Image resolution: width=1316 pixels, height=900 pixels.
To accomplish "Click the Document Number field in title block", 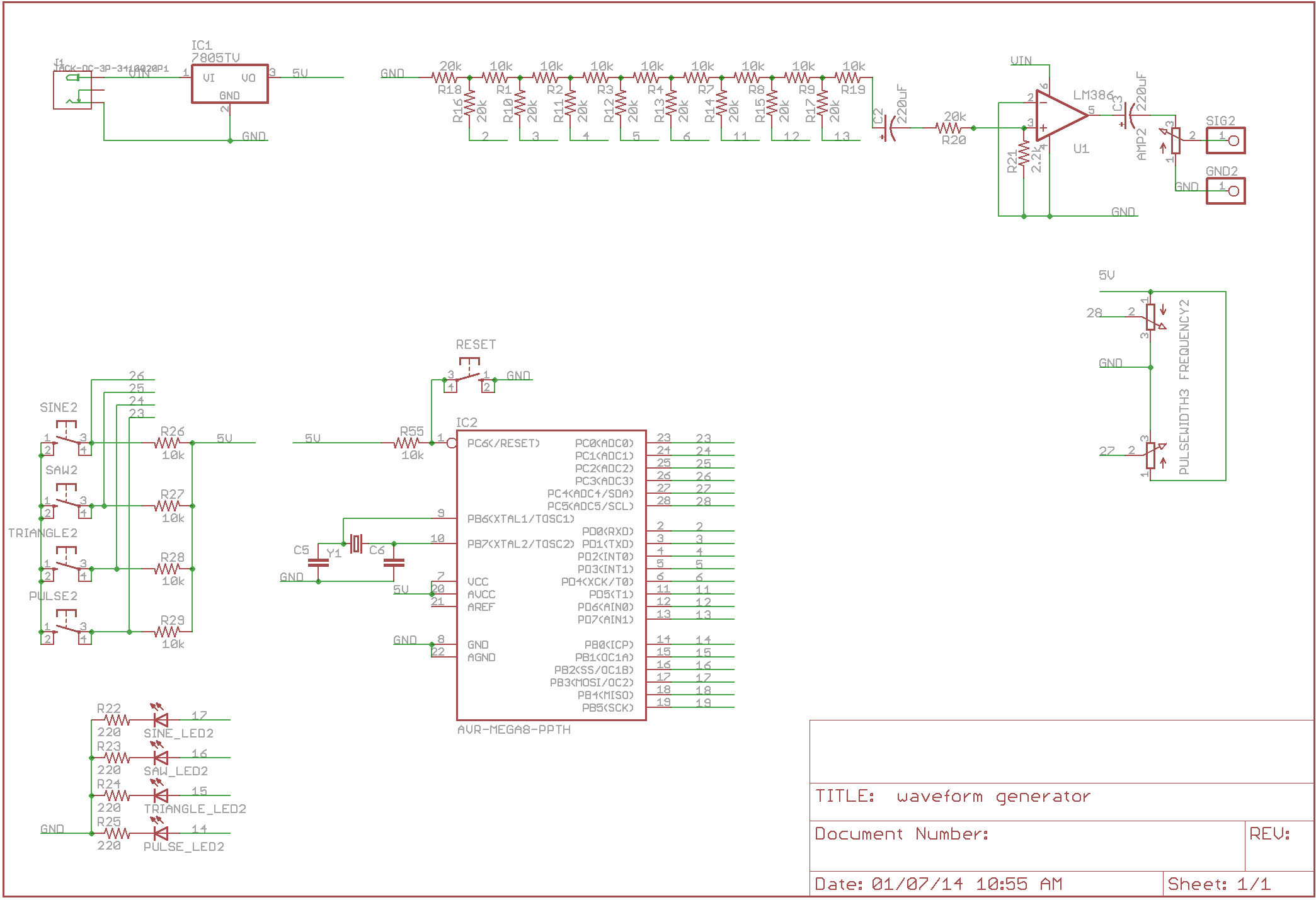I will point(902,834).
